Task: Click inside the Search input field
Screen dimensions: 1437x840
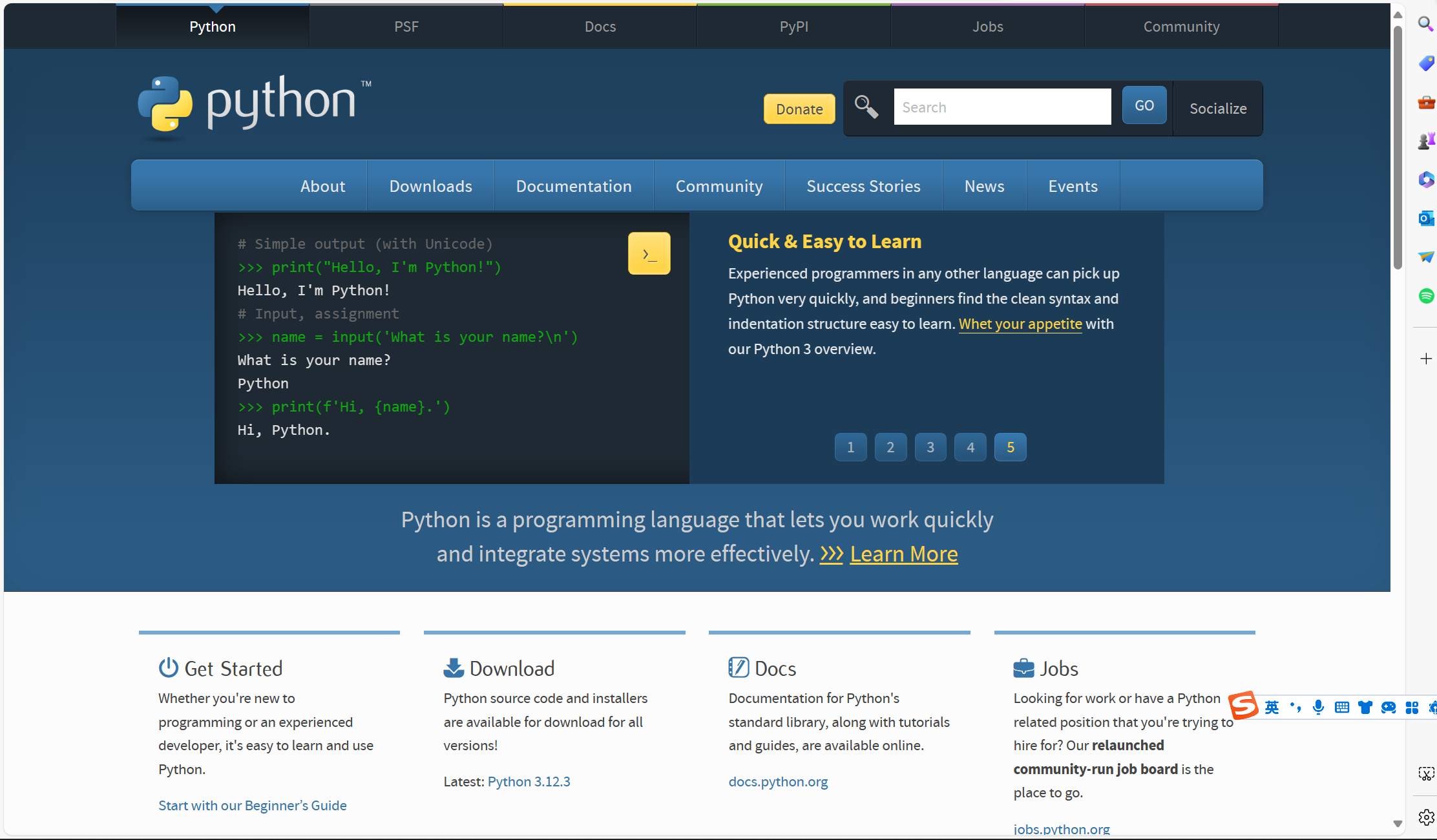Action: pos(1002,106)
